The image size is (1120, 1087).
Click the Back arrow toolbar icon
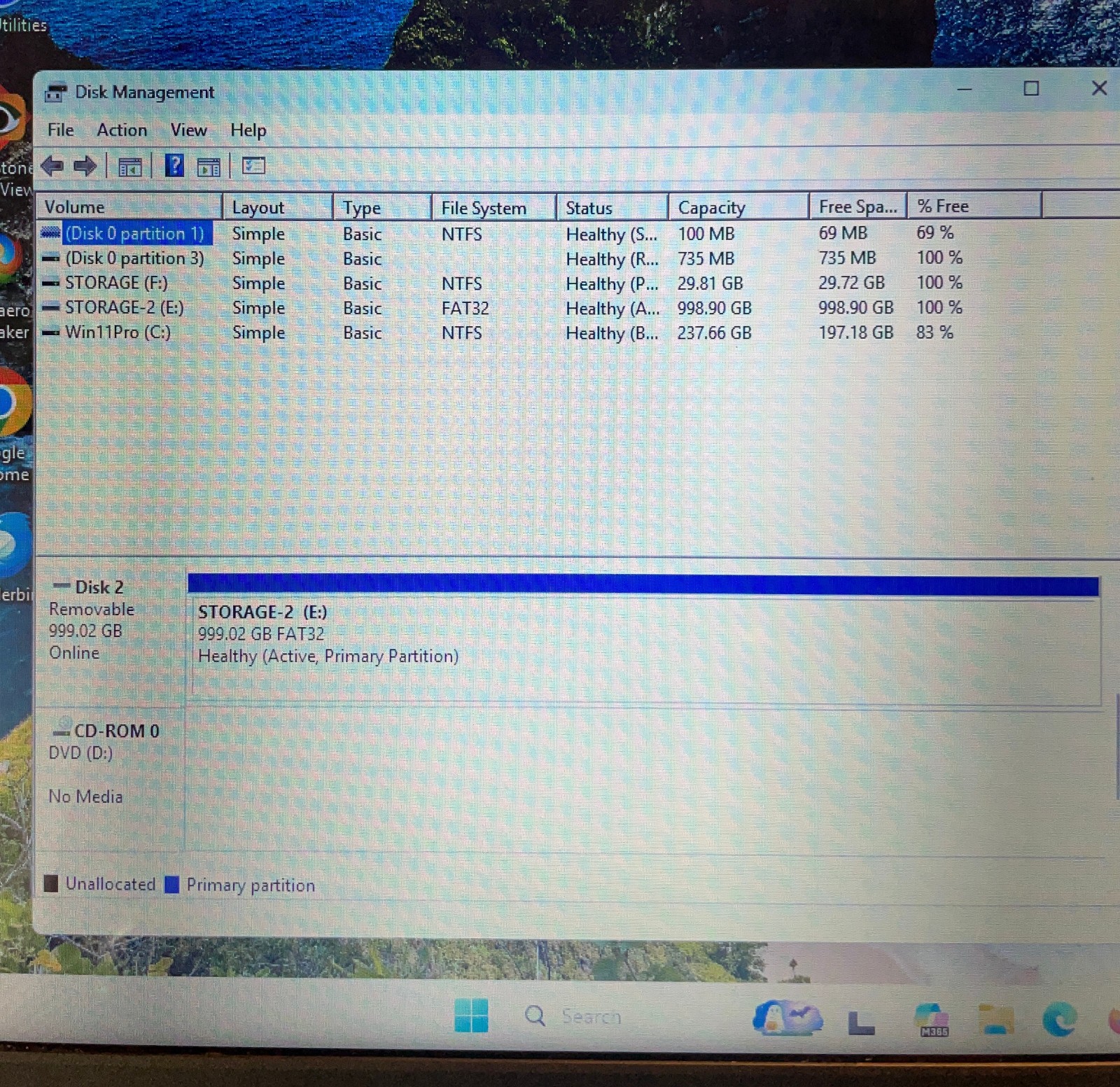(52, 166)
